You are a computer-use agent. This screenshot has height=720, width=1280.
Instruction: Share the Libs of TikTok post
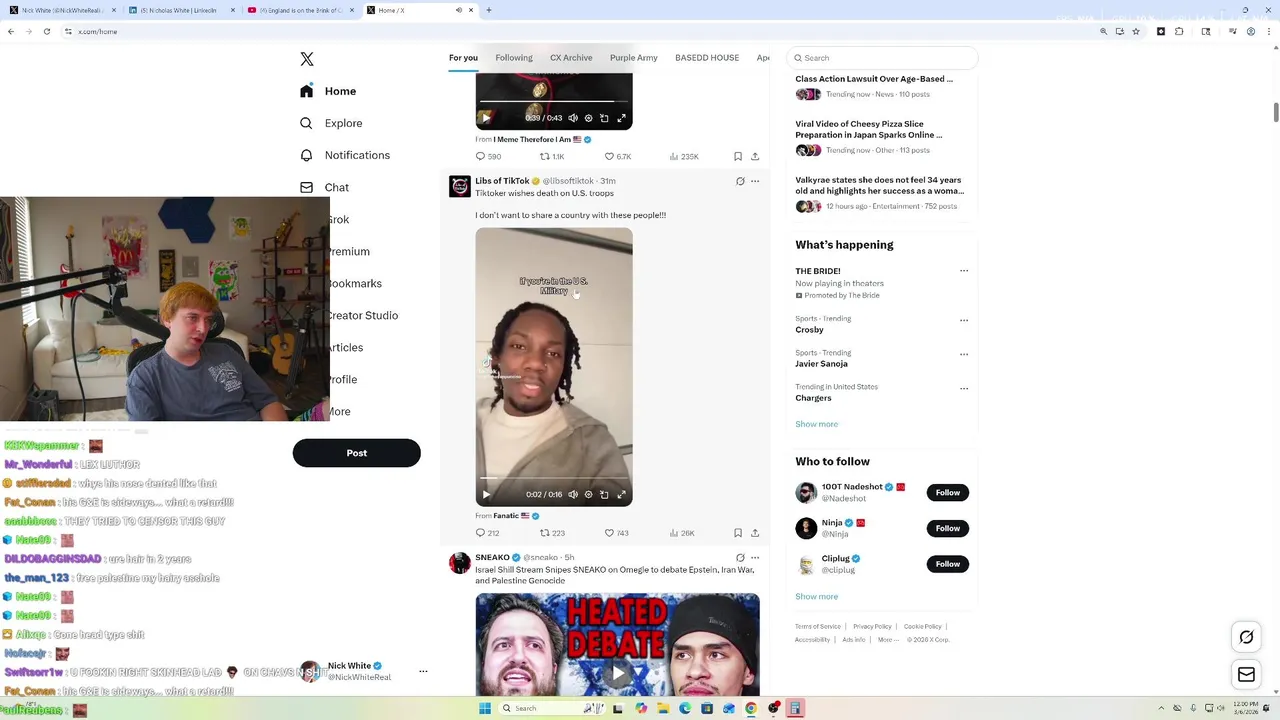click(x=755, y=533)
